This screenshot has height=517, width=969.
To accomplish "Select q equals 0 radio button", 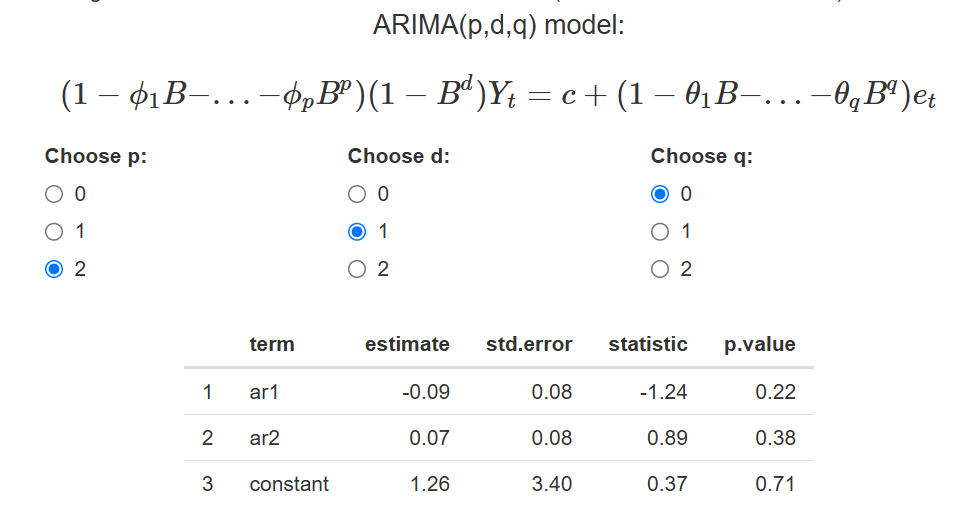I will [660, 194].
